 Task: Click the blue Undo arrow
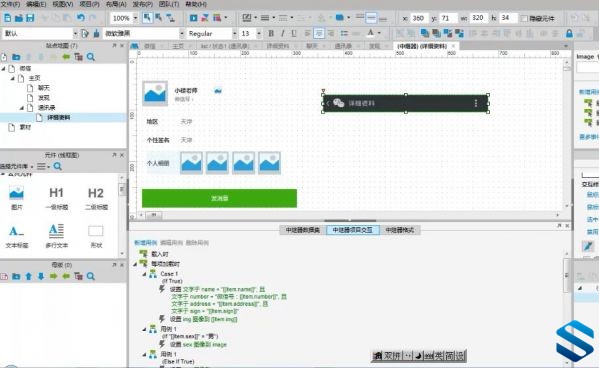(x=81, y=18)
